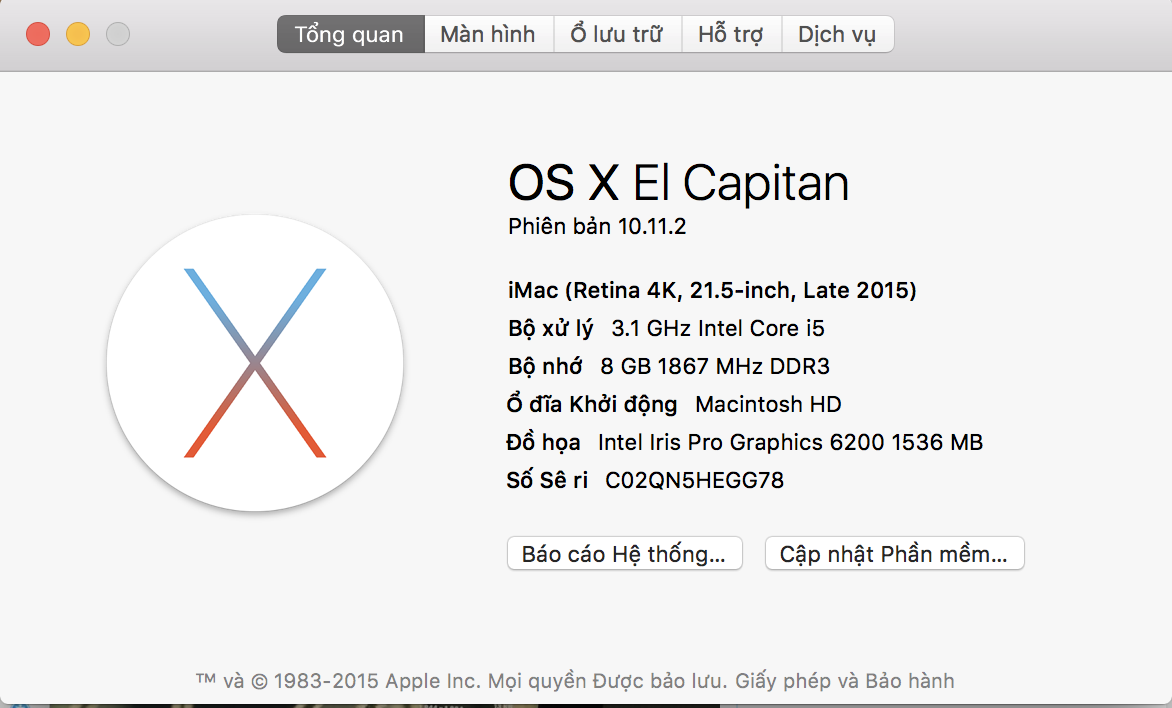Open Báo cáo Hệ thống report
Screen dimensions: 1172x708
point(624,554)
